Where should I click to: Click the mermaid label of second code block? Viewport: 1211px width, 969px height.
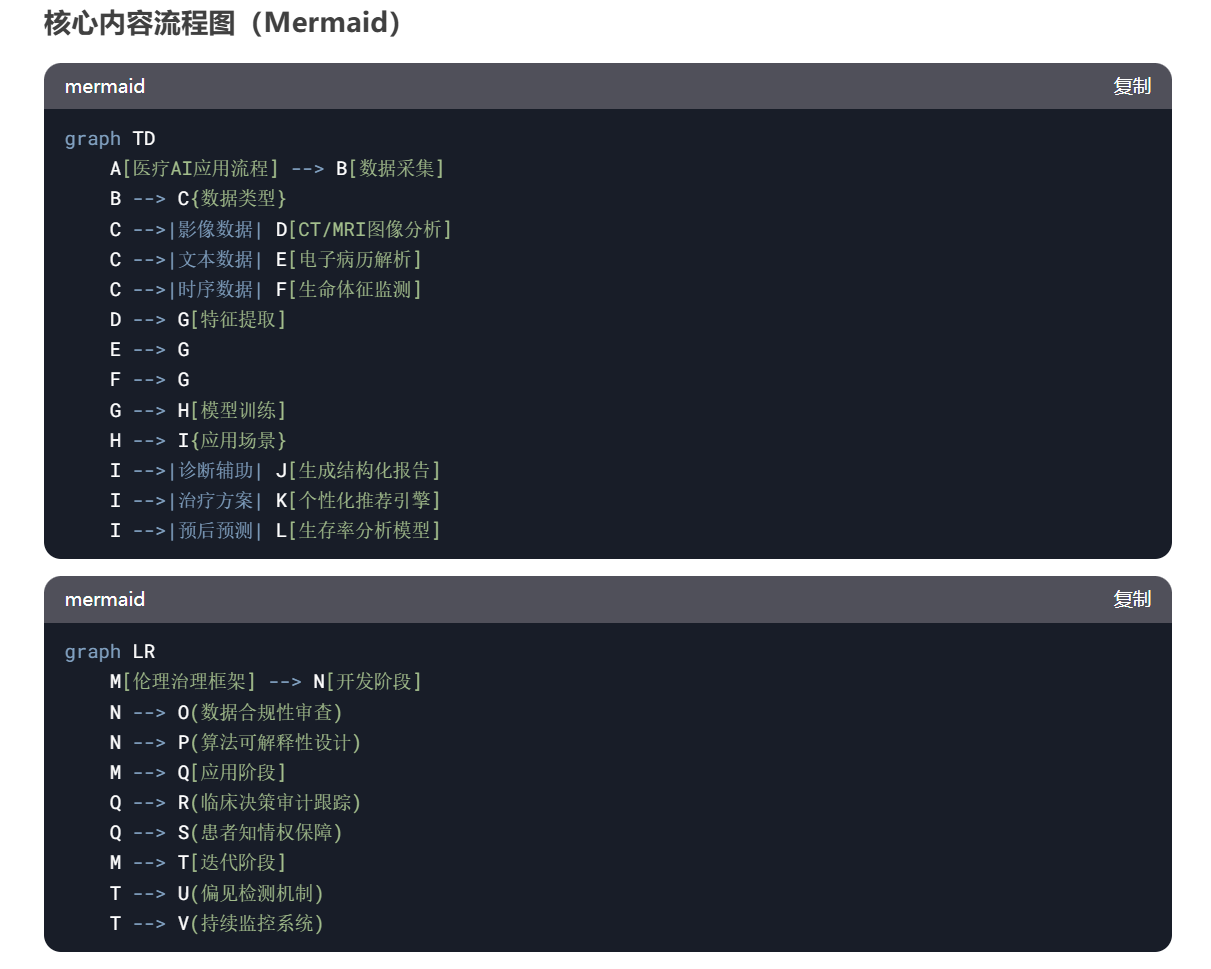click(105, 599)
